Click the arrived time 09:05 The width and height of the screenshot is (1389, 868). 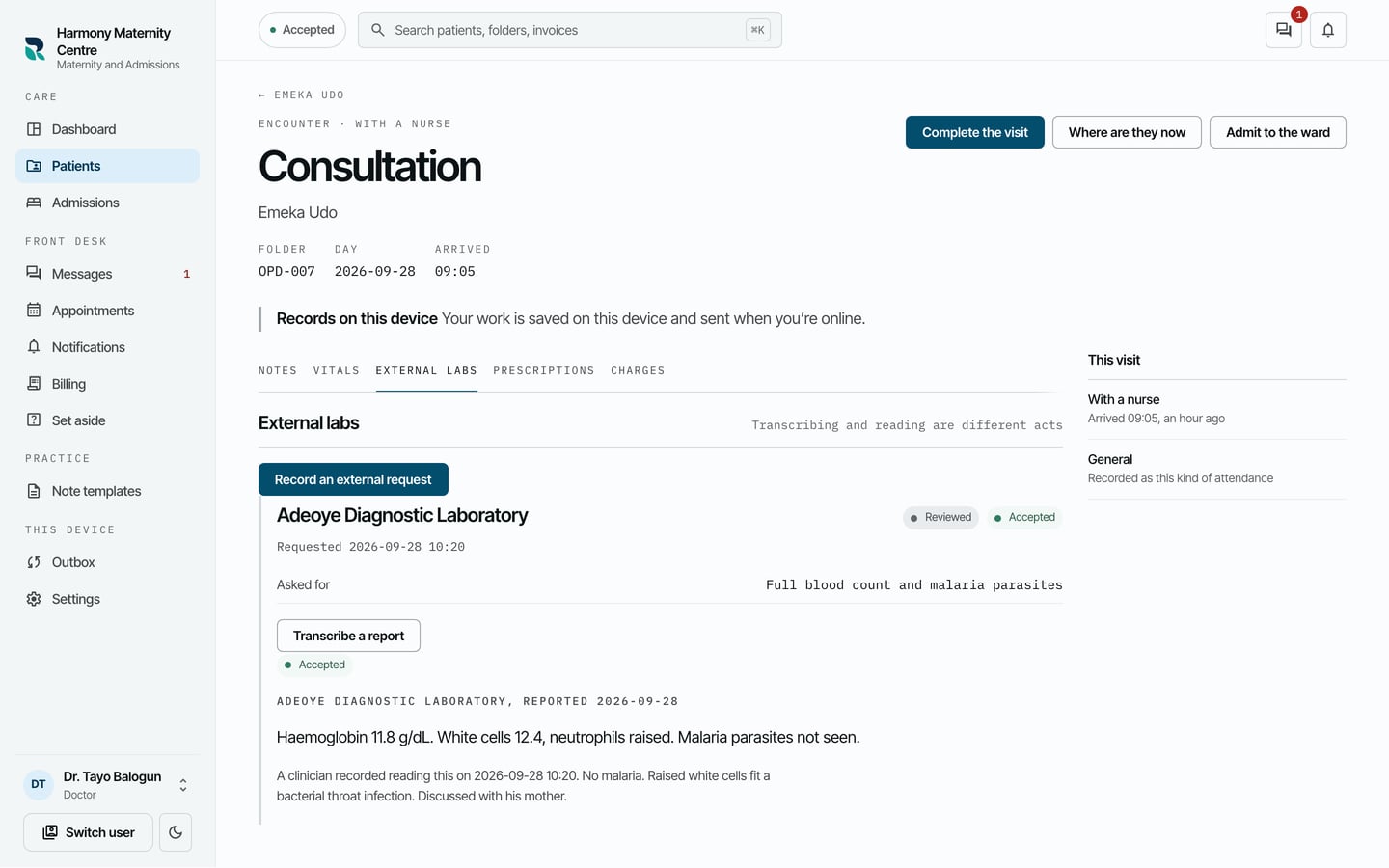point(455,272)
